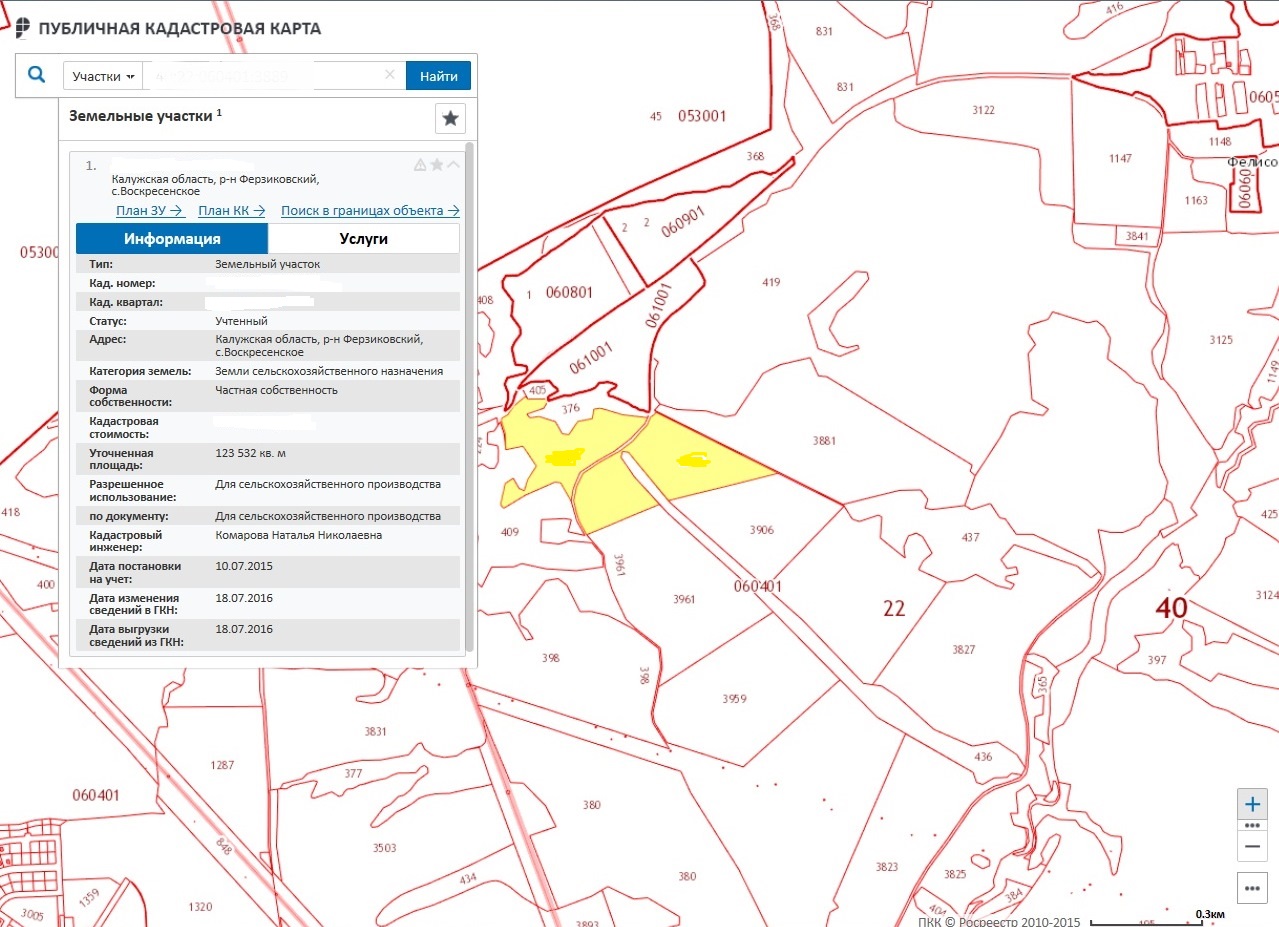Click Частная собственность ownership value
The height and width of the screenshot is (927, 1279).
[x=276, y=390]
